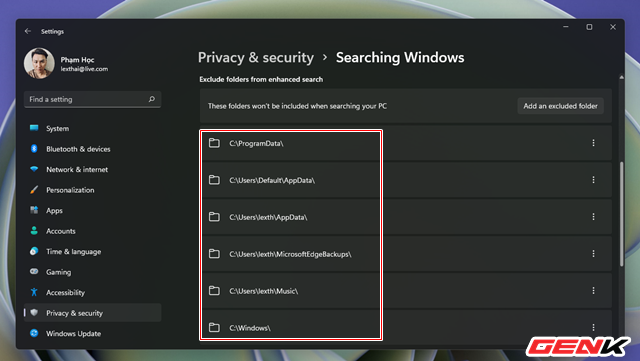Open Network & internet settings
Image resolution: width=640 pixels, height=361 pixels.
92,169
